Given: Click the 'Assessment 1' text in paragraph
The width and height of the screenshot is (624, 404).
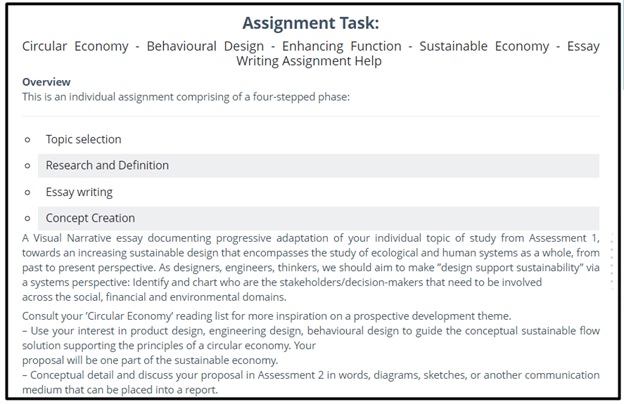Looking at the screenshot, I should point(565,238).
